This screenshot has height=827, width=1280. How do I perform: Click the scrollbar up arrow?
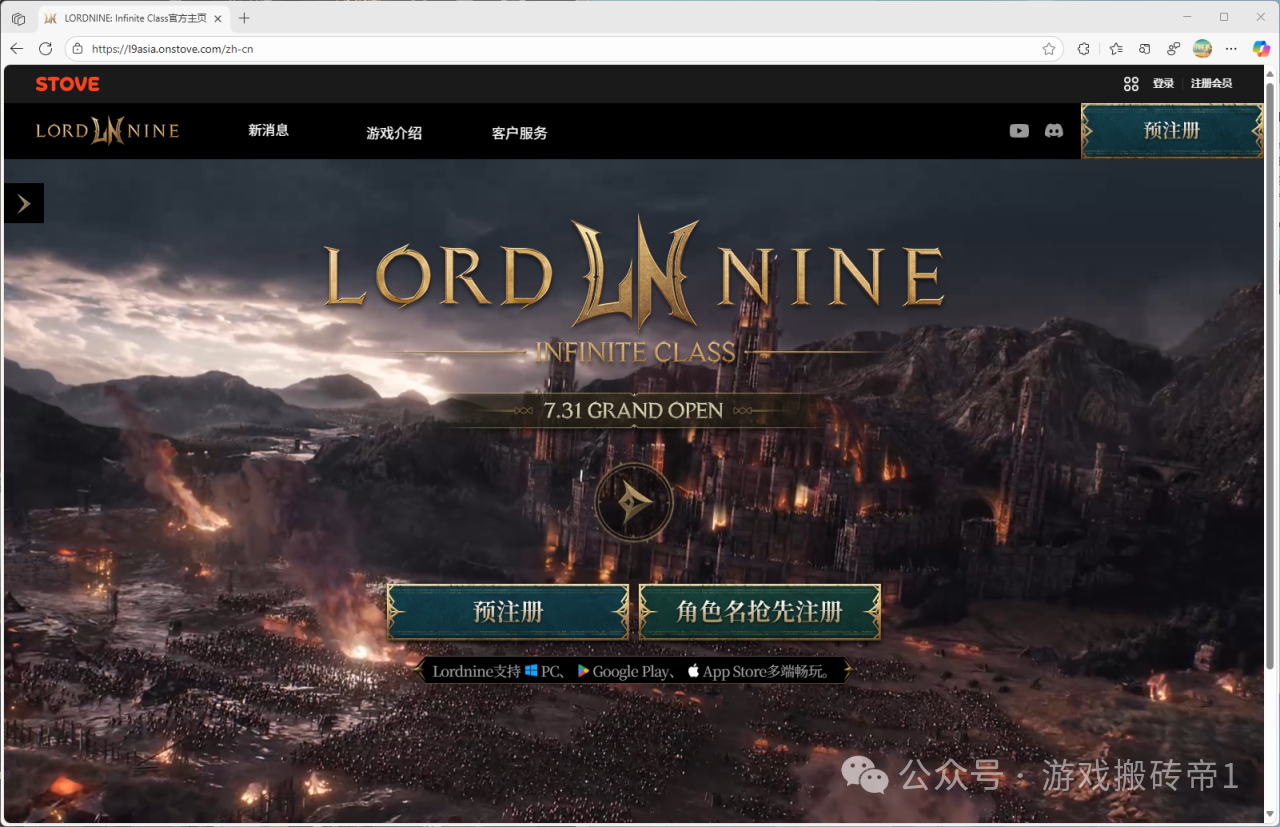click(x=1271, y=73)
